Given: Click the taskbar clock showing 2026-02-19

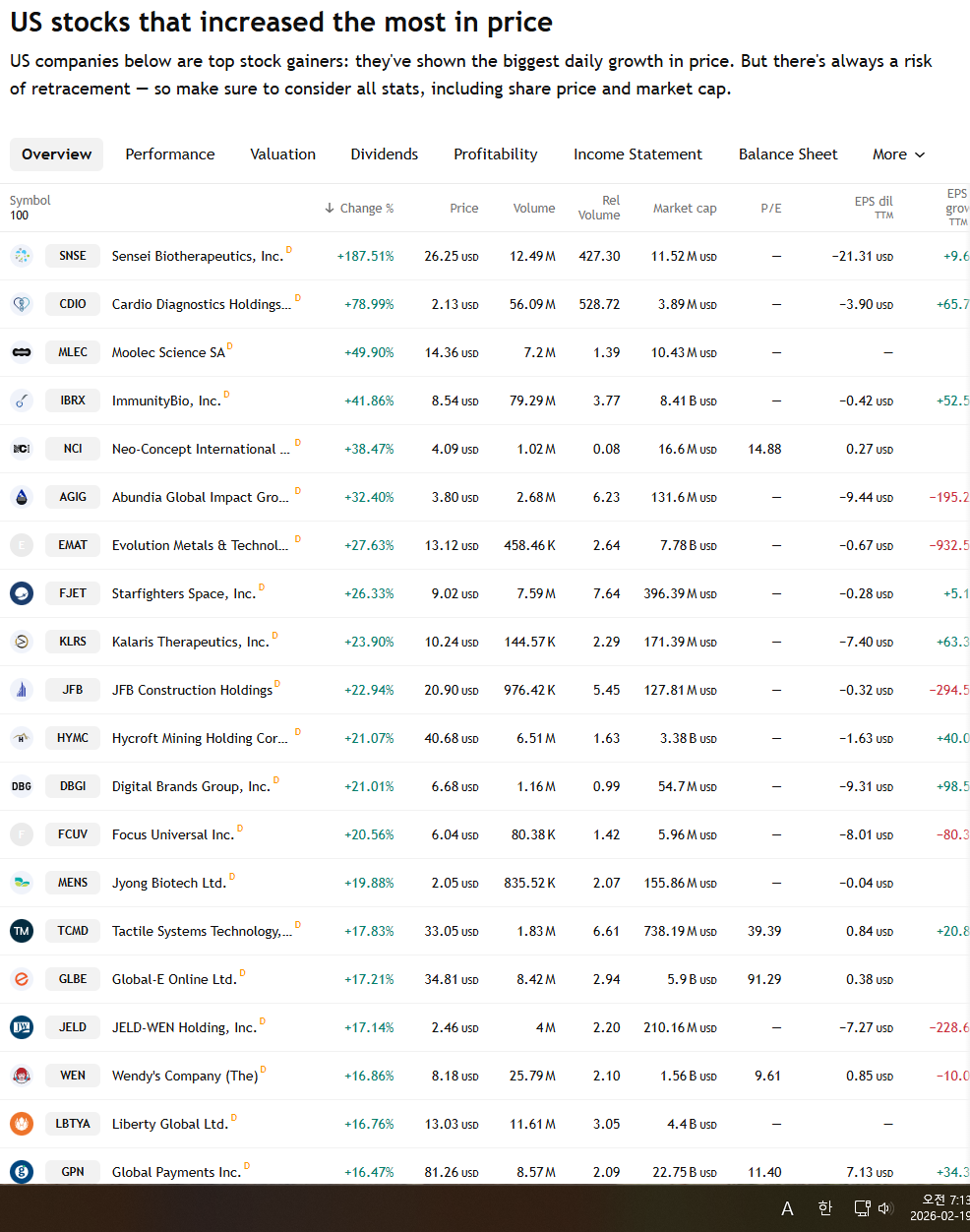Looking at the screenshot, I should [x=940, y=1208].
